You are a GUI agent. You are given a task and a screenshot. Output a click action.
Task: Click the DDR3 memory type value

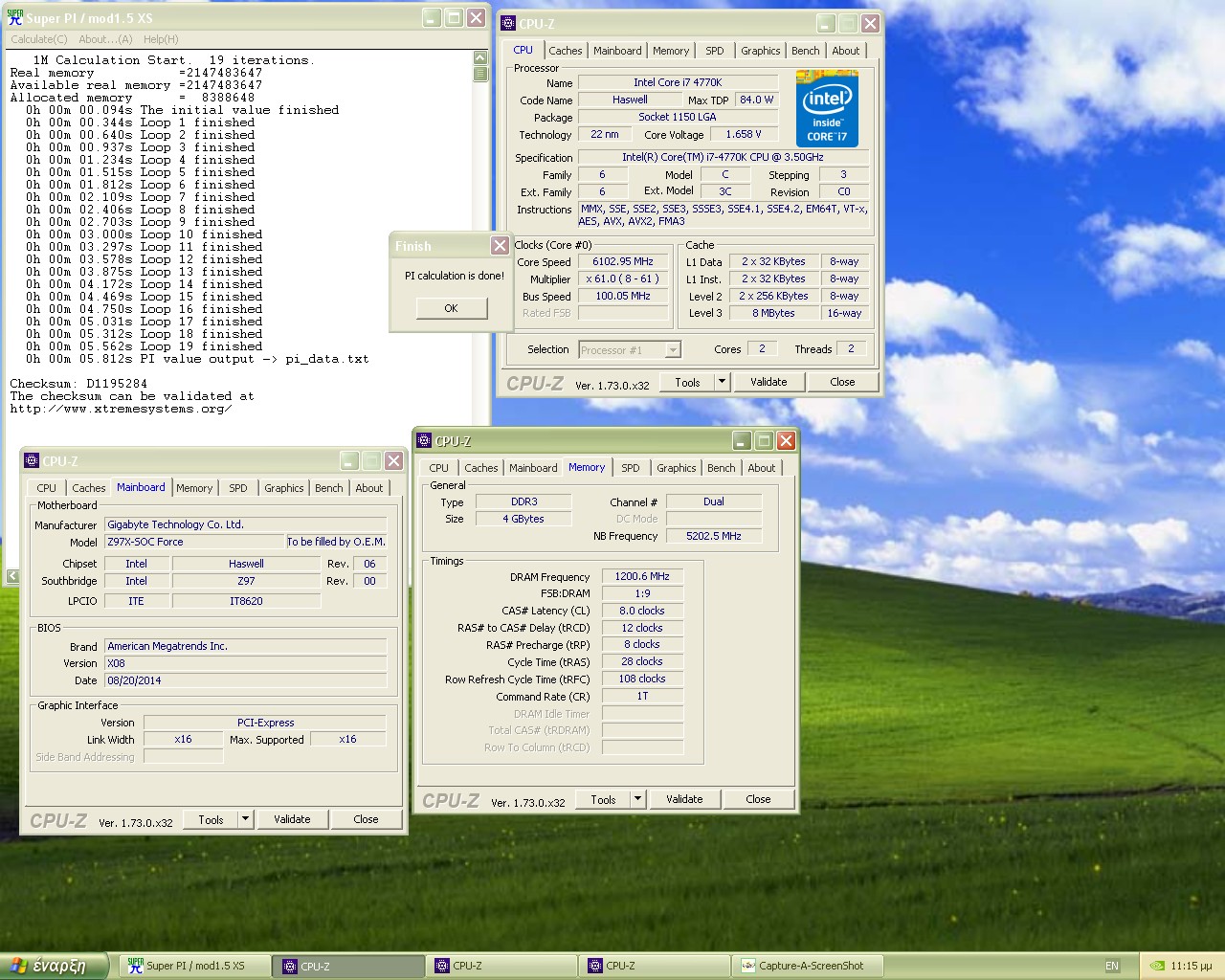coord(523,501)
